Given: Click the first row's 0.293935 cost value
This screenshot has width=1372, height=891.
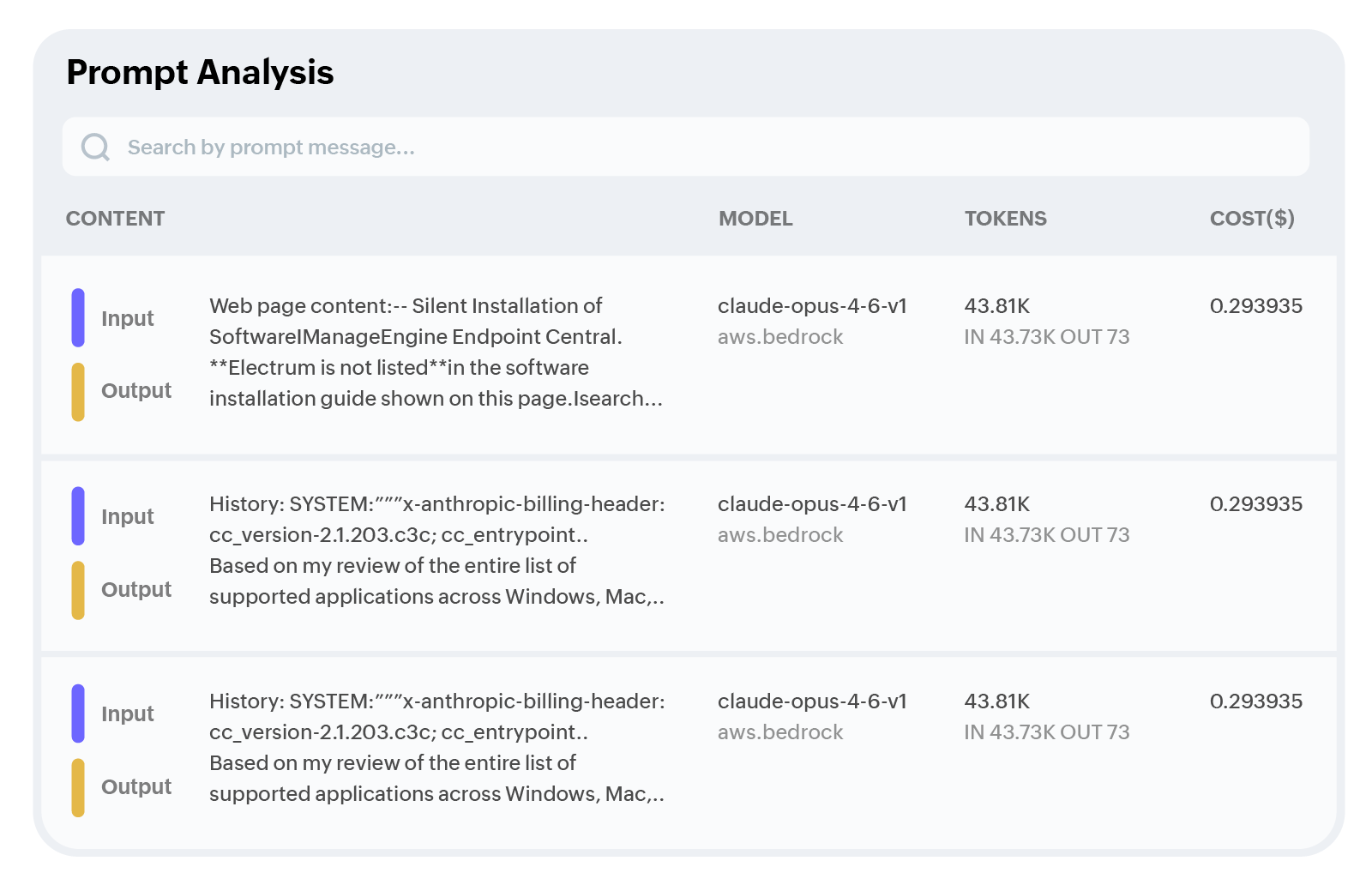Looking at the screenshot, I should pos(1256,306).
